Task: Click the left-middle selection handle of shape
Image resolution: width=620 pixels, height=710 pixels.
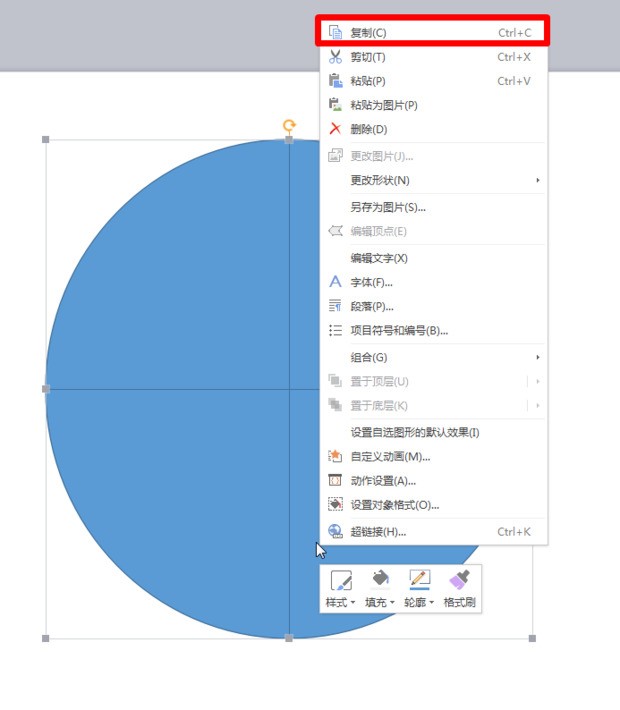Action: (x=45, y=389)
